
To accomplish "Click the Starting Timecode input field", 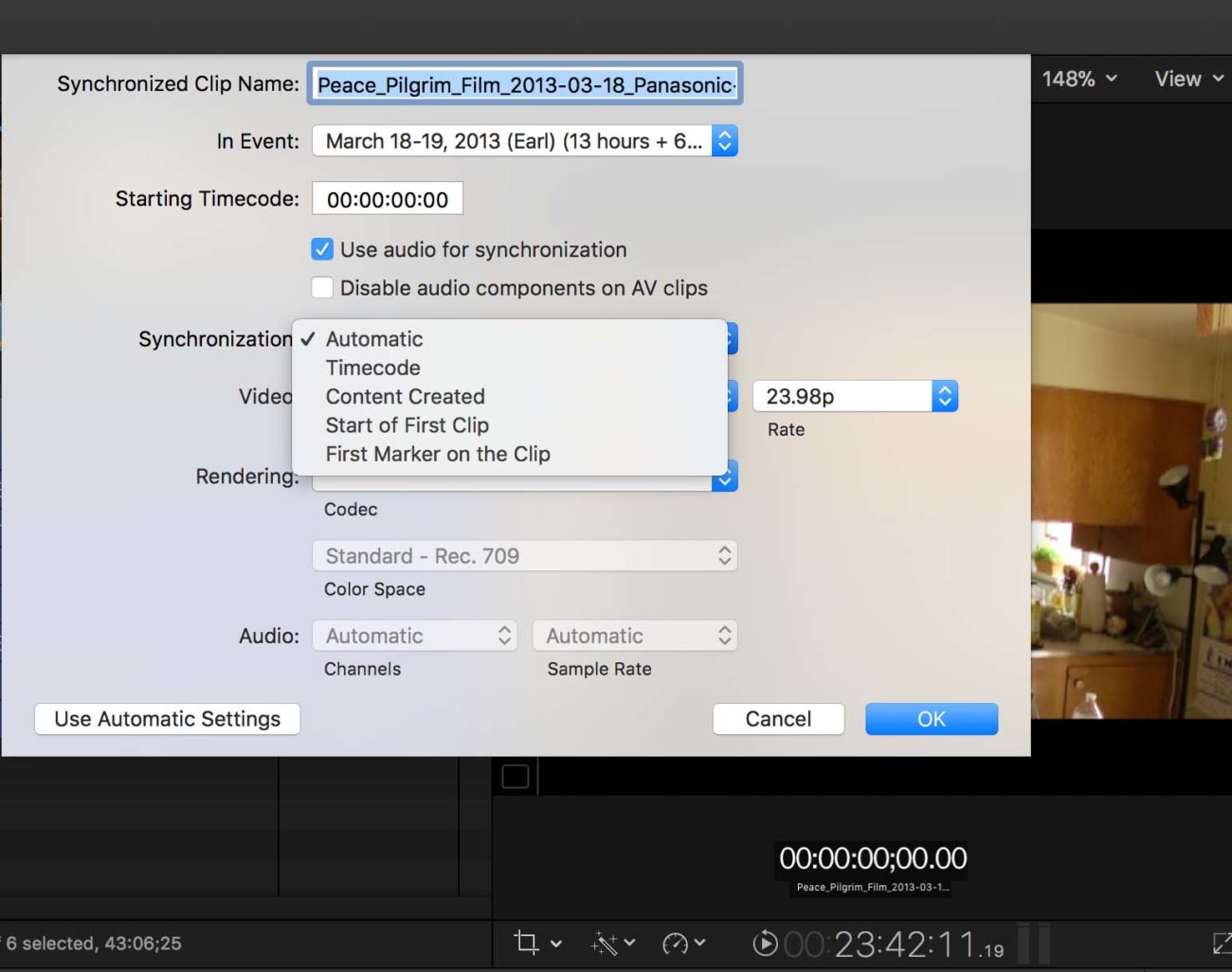I will (387, 198).
